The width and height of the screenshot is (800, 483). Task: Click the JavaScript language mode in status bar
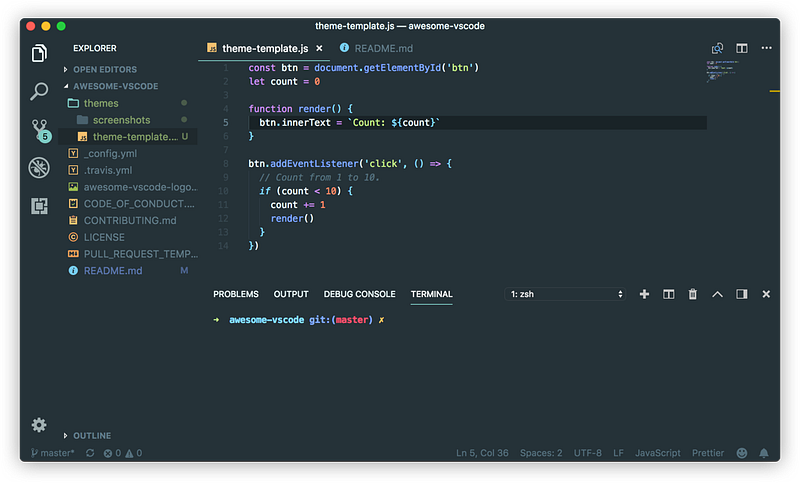pos(657,453)
